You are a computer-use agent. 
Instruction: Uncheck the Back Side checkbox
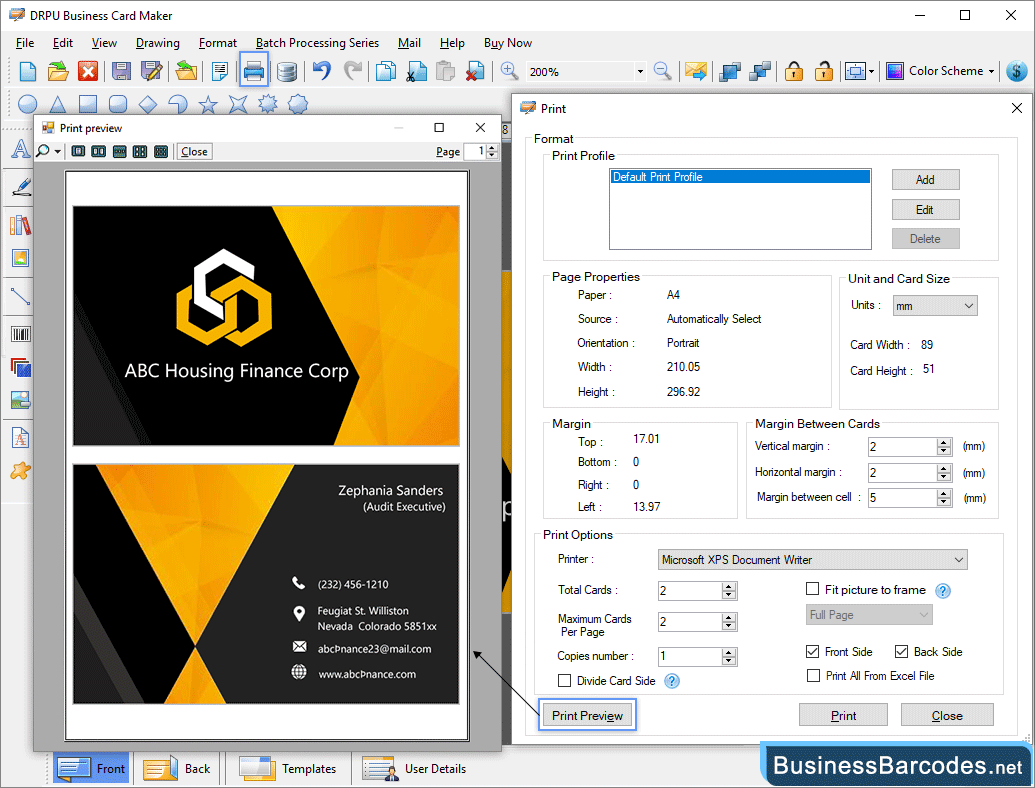[902, 651]
